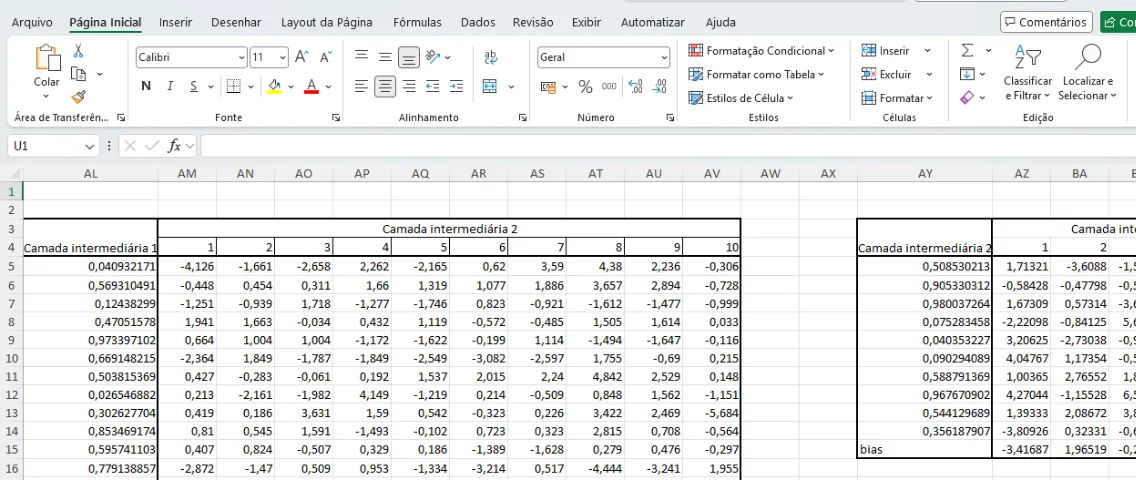1136x480 pixels.
Task: Align cell content to the top
Action: pyautogui.click(x=361, y=56)
